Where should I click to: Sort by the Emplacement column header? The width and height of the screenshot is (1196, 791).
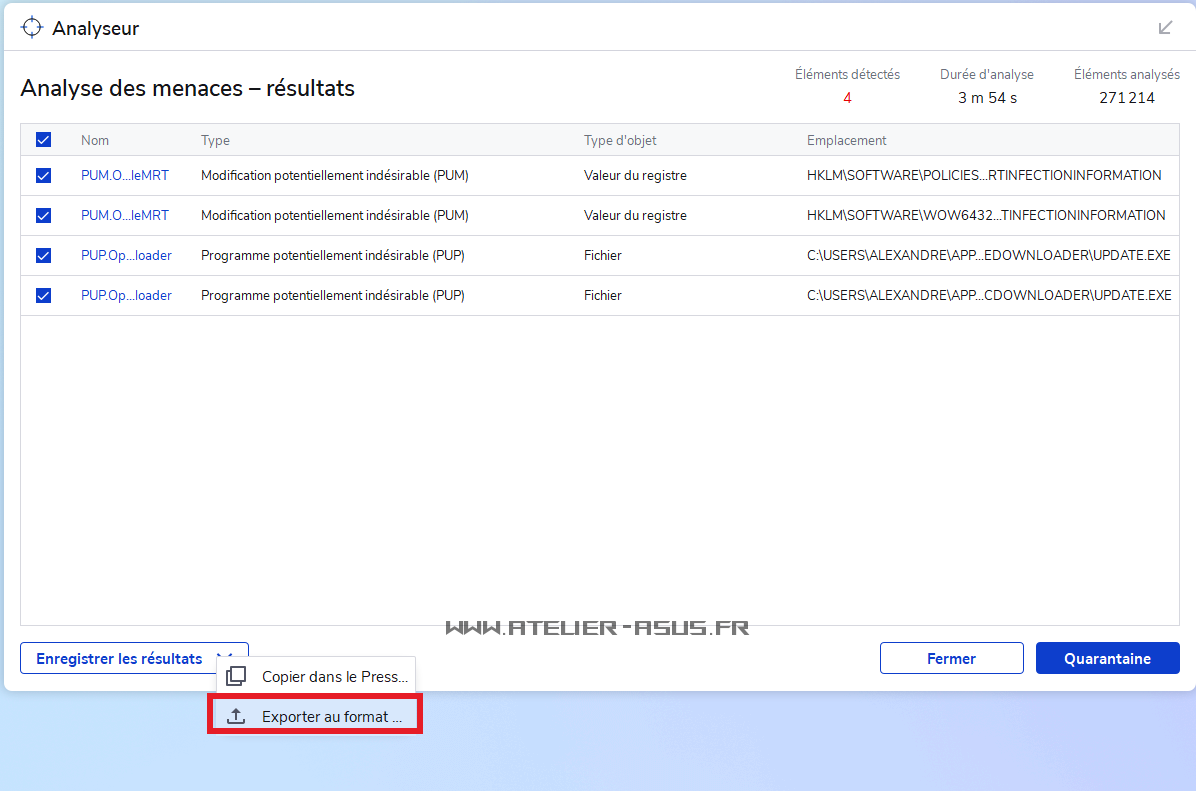[846, 140]
